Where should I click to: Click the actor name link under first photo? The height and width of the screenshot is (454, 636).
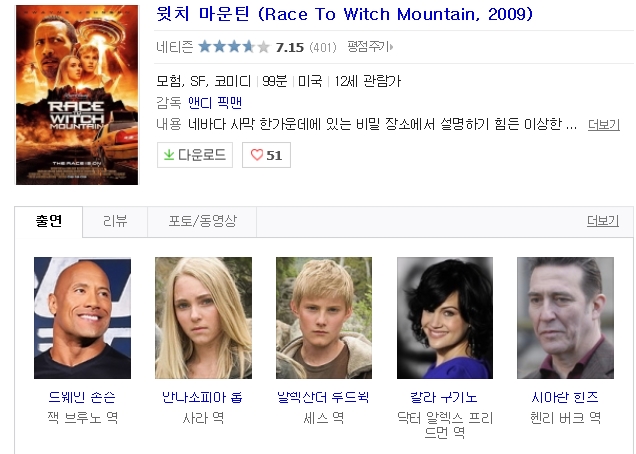tap(82, 397)
